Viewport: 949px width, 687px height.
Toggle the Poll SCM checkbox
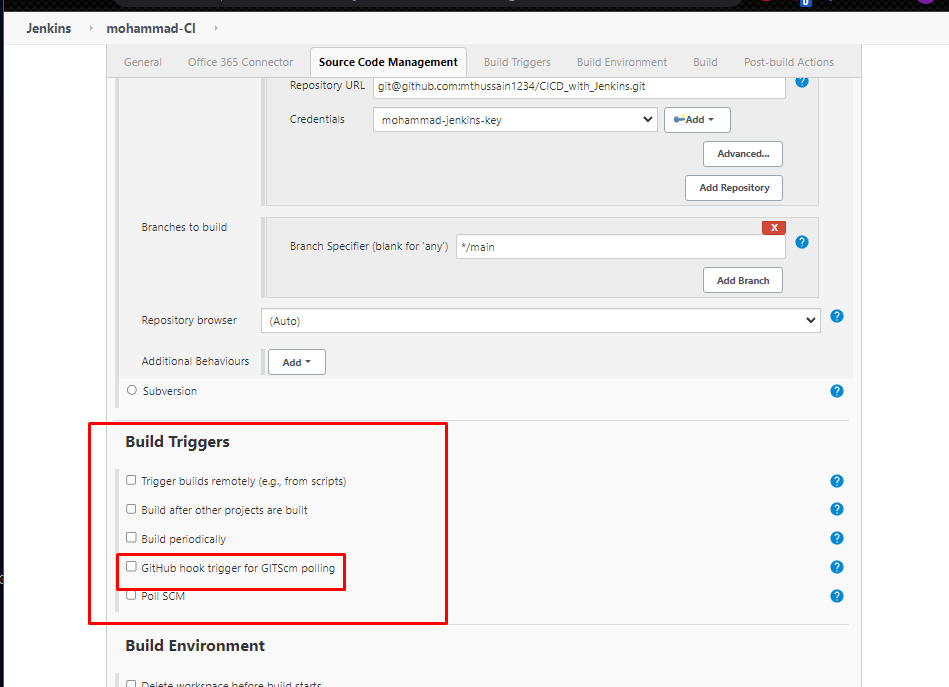click(131, 595)
